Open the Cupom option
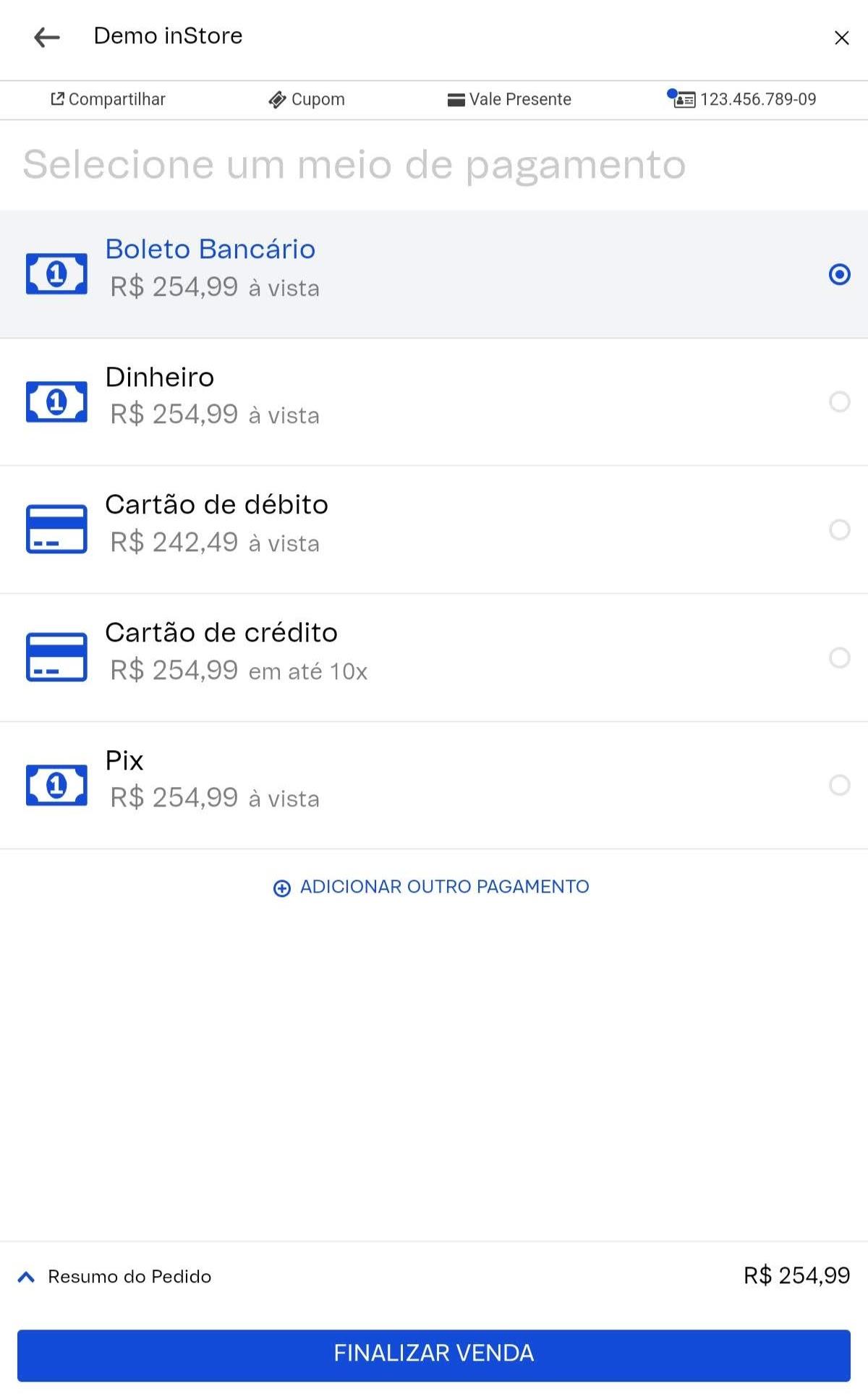 click(307, 99)
